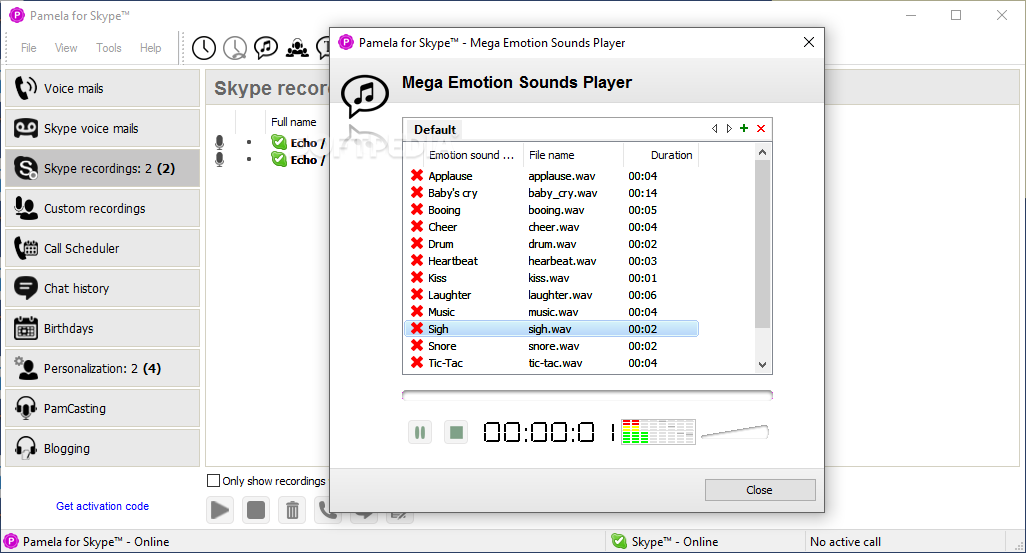This screenshot has width=1026, height=553.
Task: Add a sound with the green plus icon
Action: 744,128
